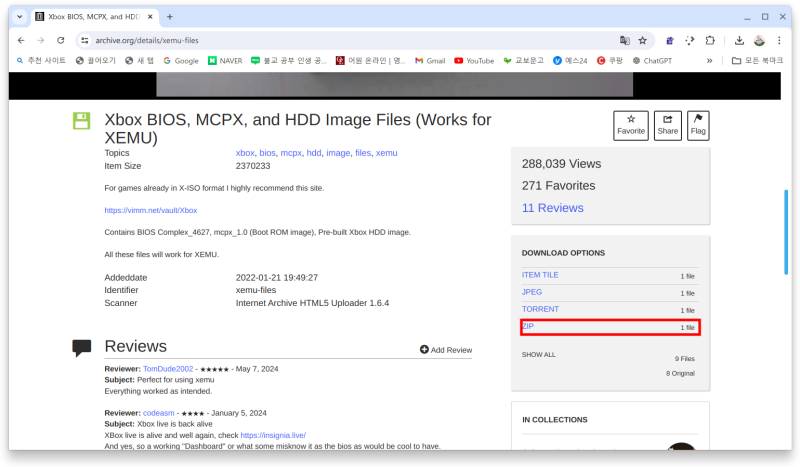The width and height of the screenshot is (800, 467).
Task: Open the Google bookmark
Action: pyautogui.click(x=181, y=61)
